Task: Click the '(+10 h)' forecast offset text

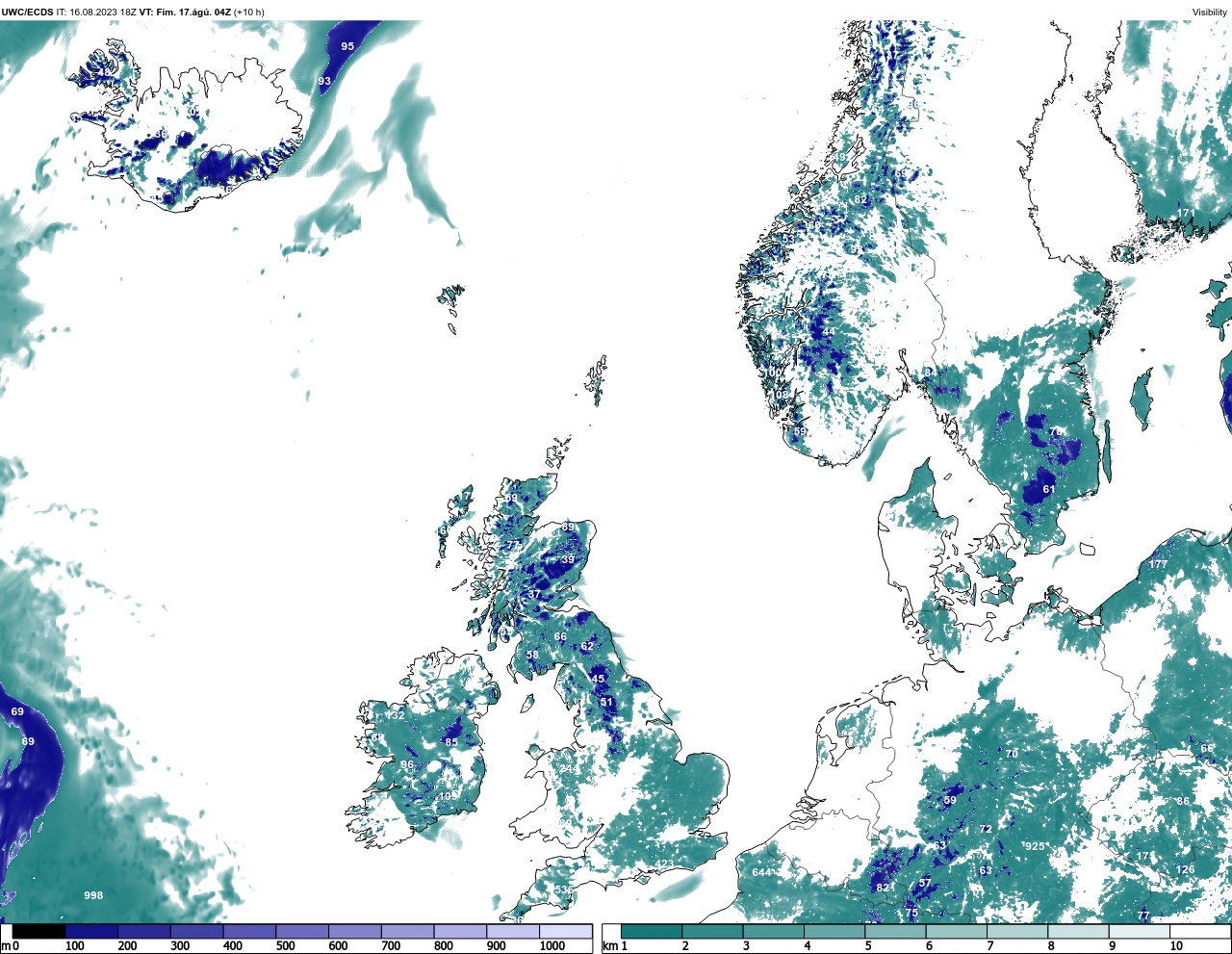Action: coord(249,13)
